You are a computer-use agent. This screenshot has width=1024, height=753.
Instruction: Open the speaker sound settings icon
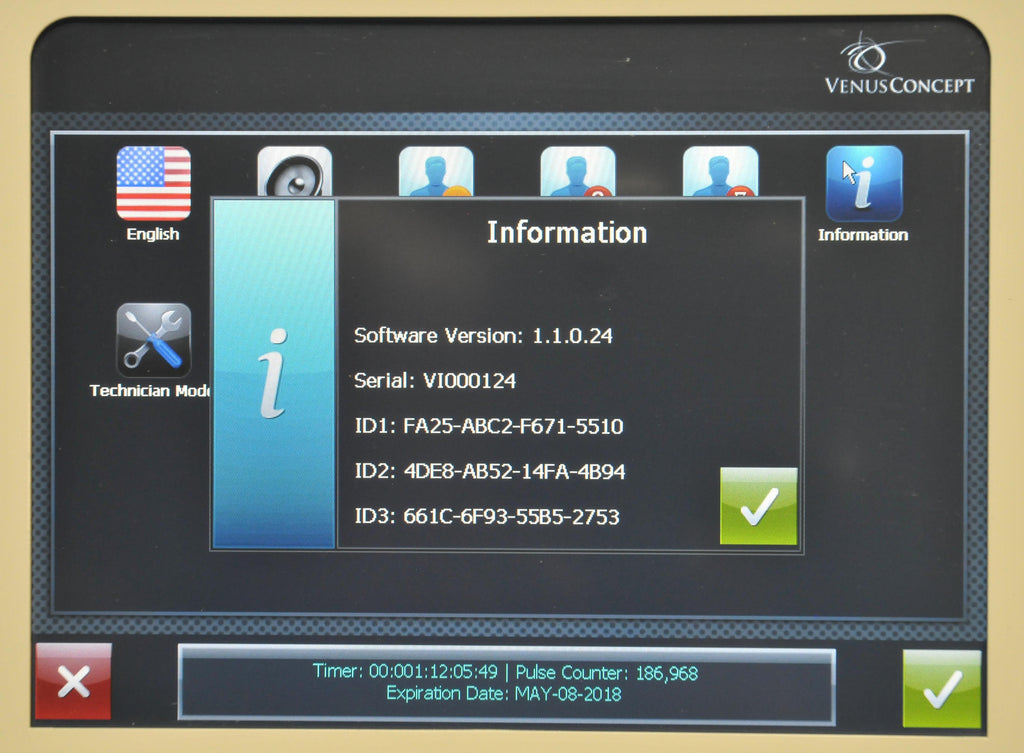[295, 171]
